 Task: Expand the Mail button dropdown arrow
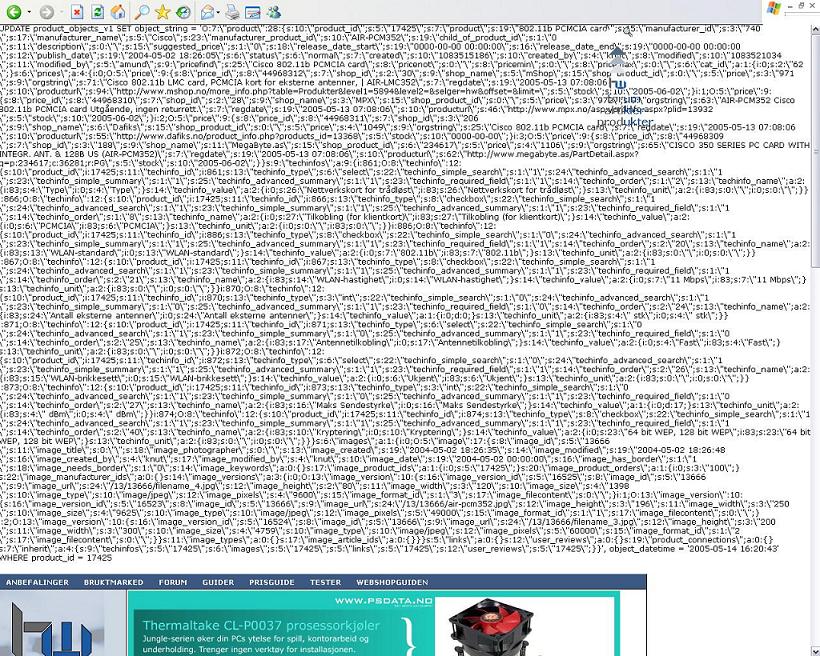[x=218, y=12]
